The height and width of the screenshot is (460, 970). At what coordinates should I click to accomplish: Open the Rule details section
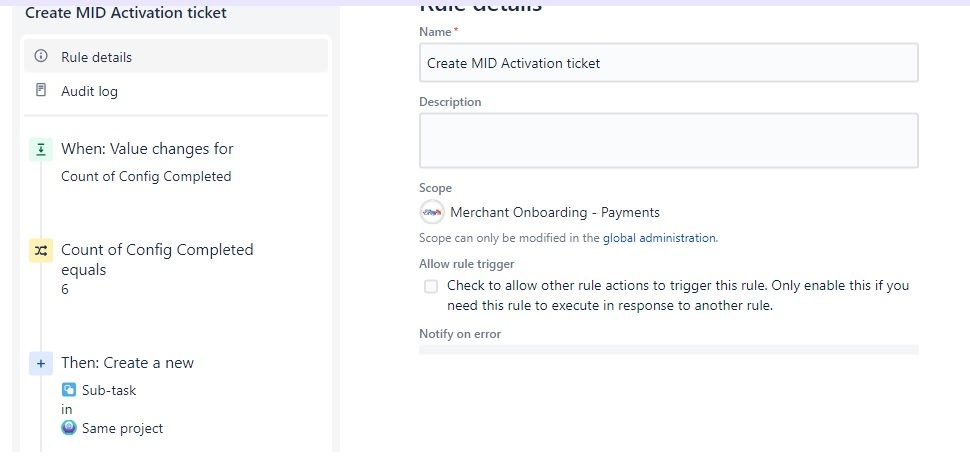[176, 56]
